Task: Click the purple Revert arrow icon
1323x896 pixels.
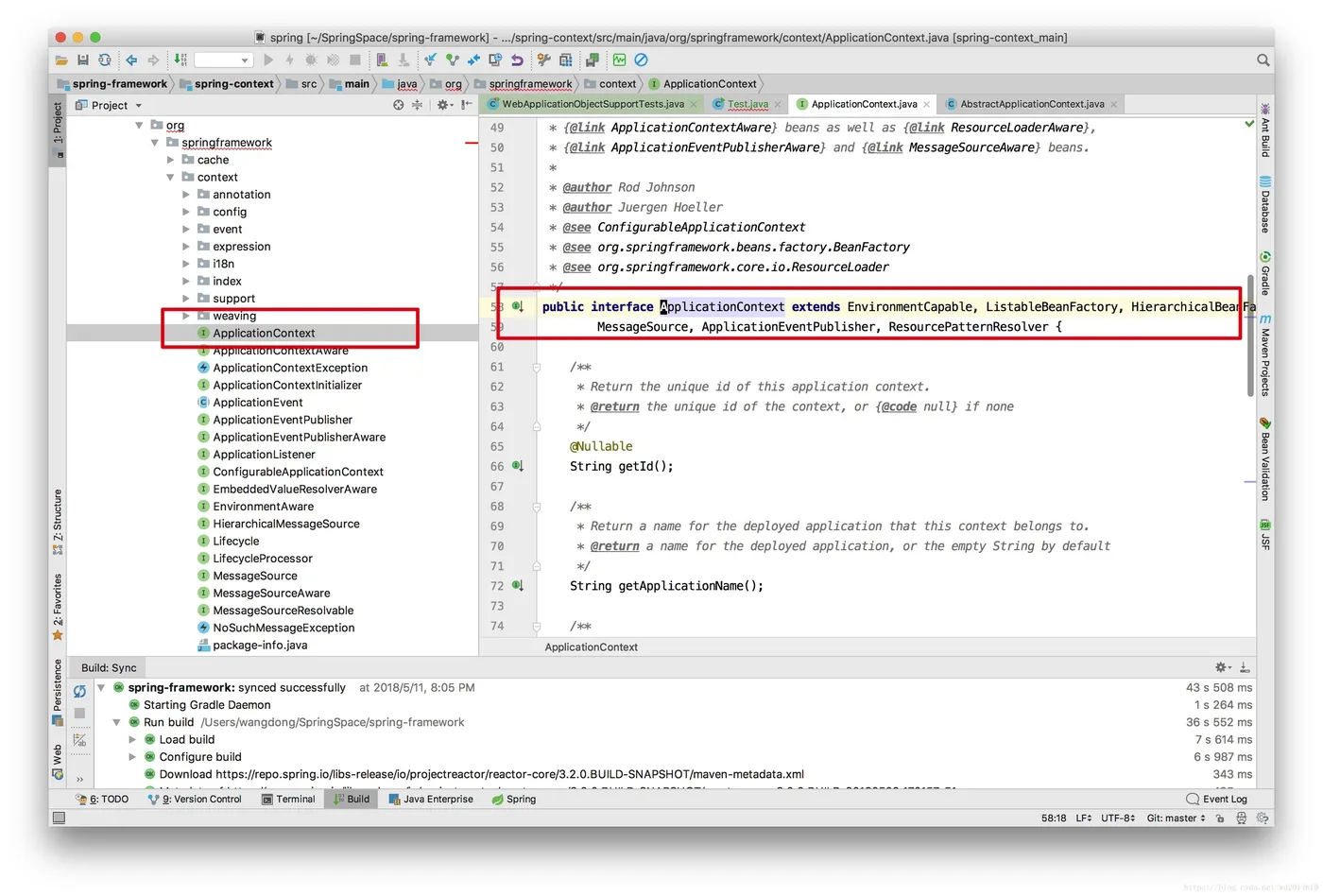Action: point(517,60)
